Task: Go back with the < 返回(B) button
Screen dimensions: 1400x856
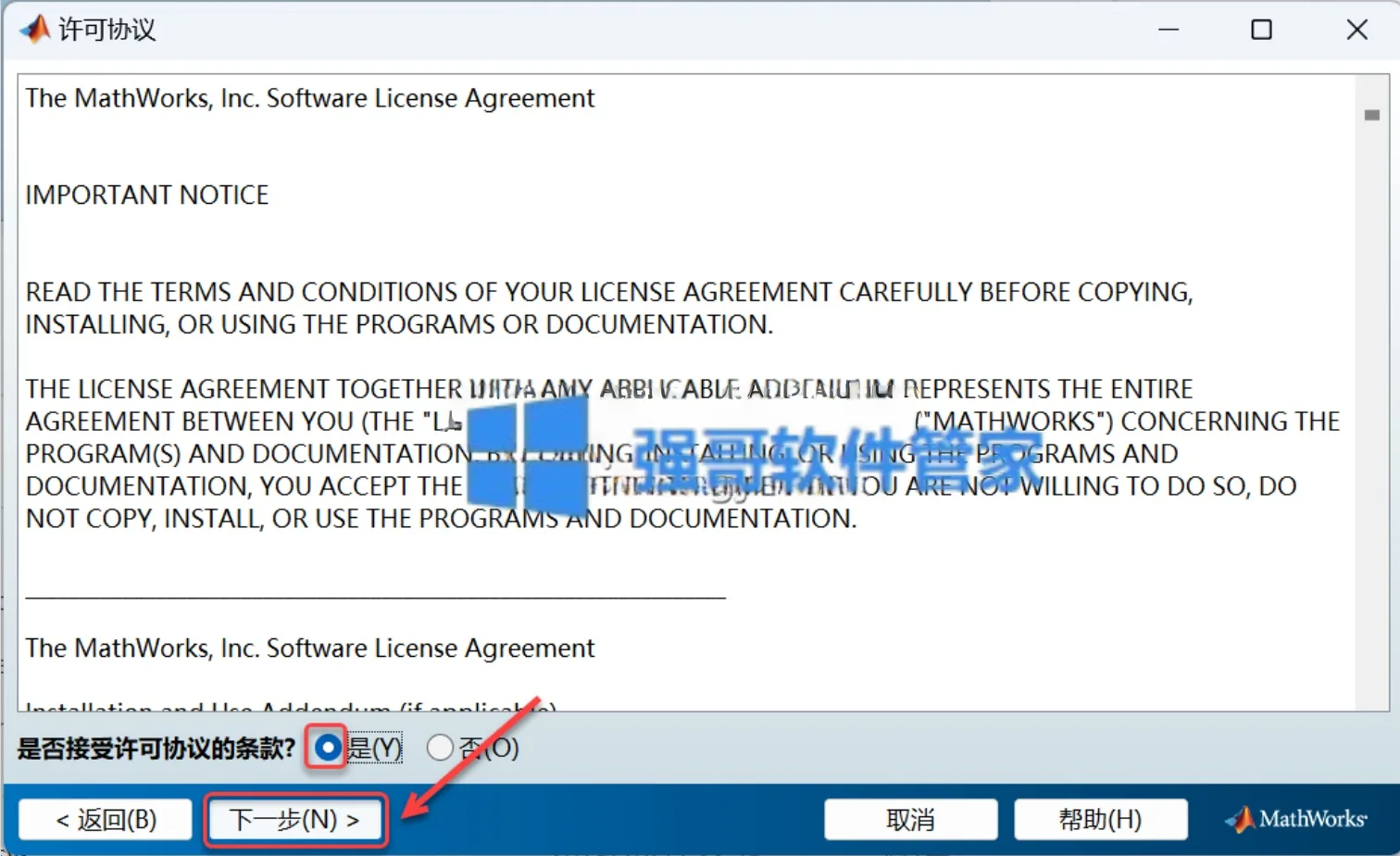Action: click(x=106, y=820)
